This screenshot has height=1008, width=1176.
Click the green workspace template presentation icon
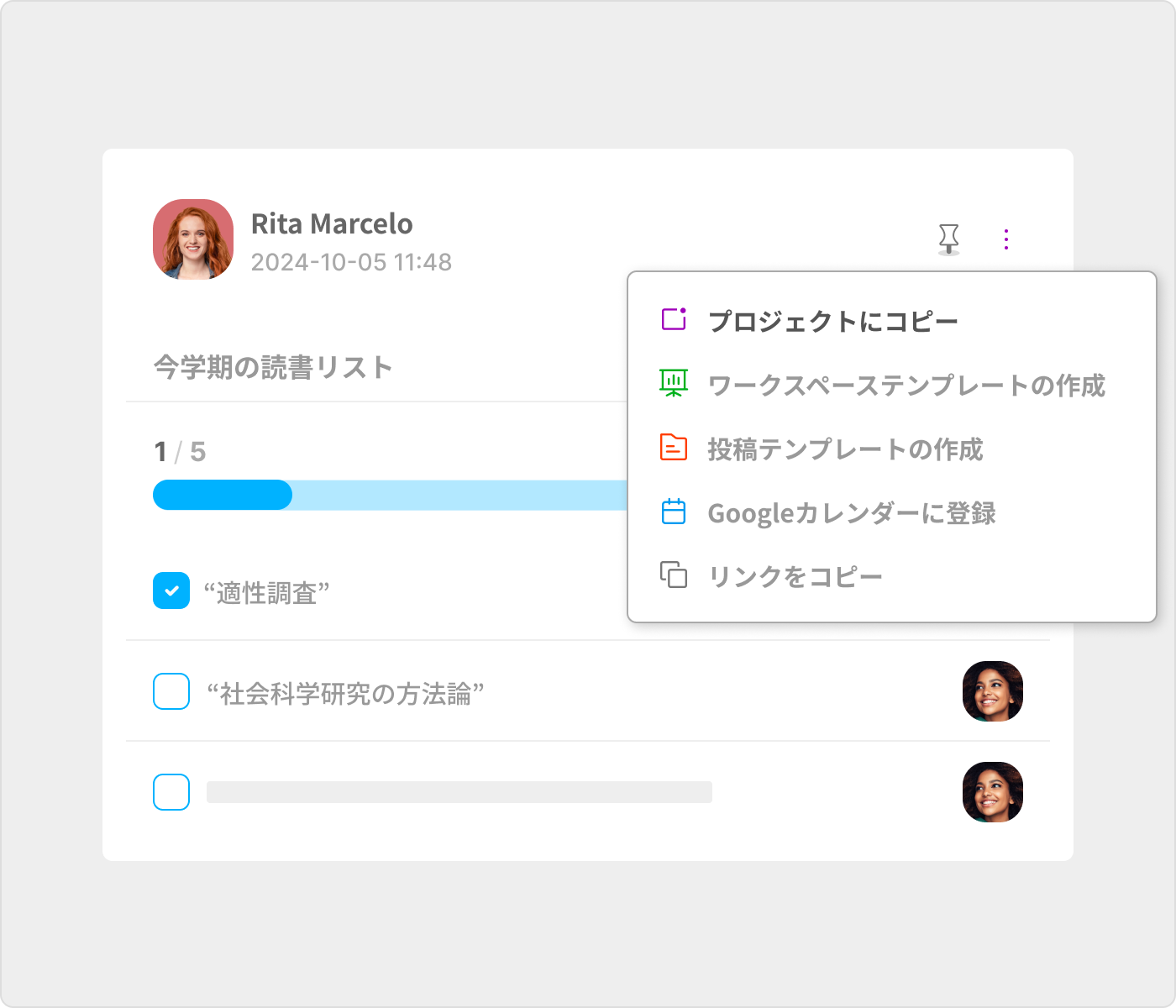tap(674, 384)
